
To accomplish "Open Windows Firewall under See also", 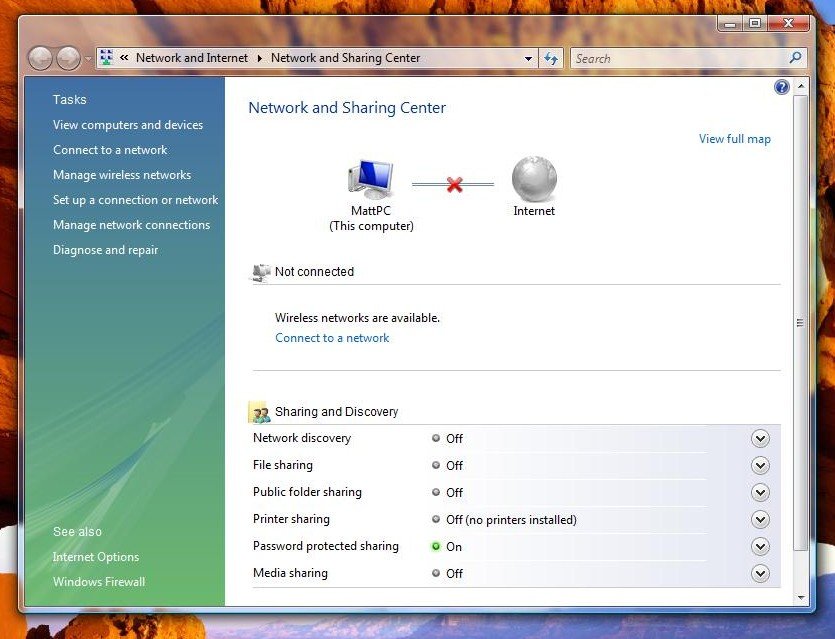I will point(99,581).
